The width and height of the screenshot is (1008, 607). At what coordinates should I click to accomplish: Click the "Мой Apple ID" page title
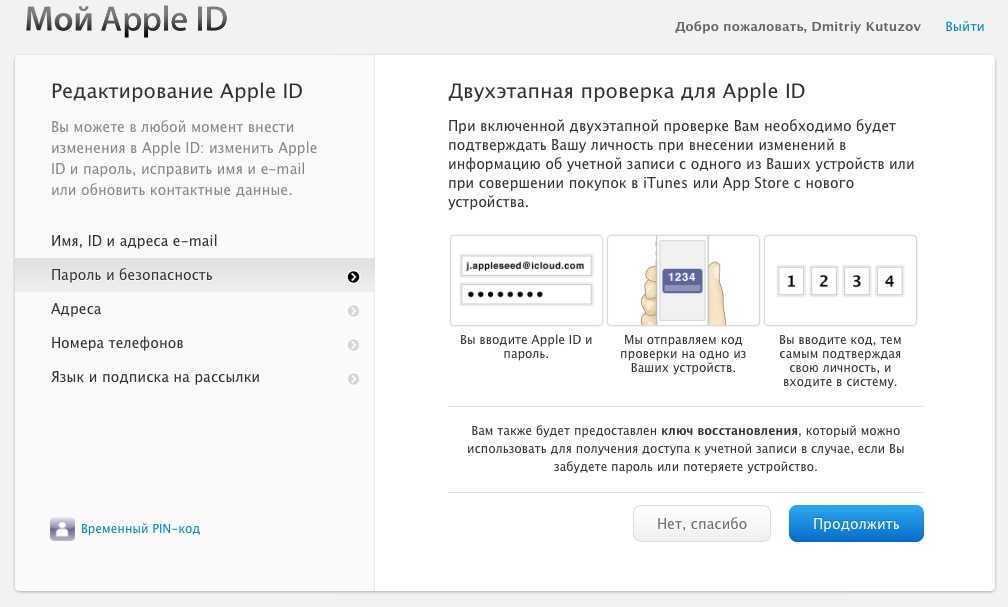coord(126,19)
